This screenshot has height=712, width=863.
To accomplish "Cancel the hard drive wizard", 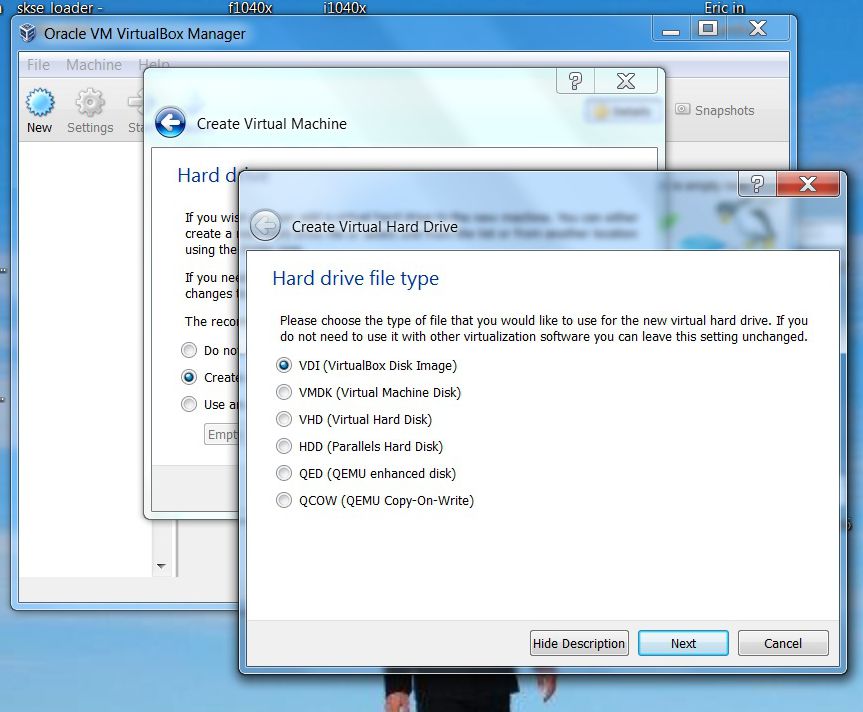I will click(x=783, y=643).
